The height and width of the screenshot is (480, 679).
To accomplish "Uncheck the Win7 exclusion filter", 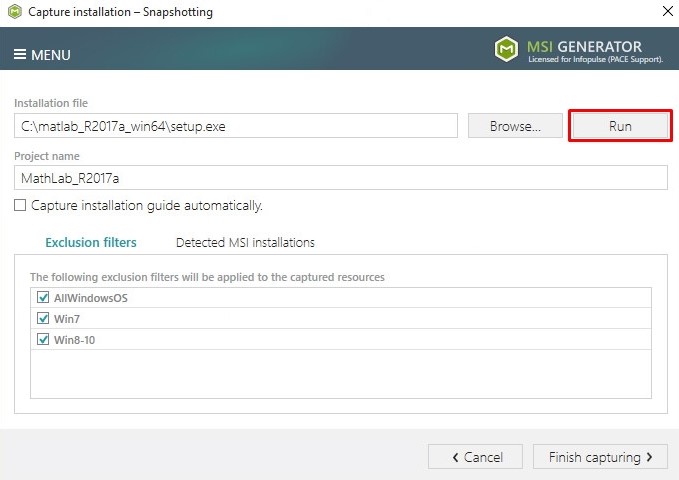I will pos(43,318).
